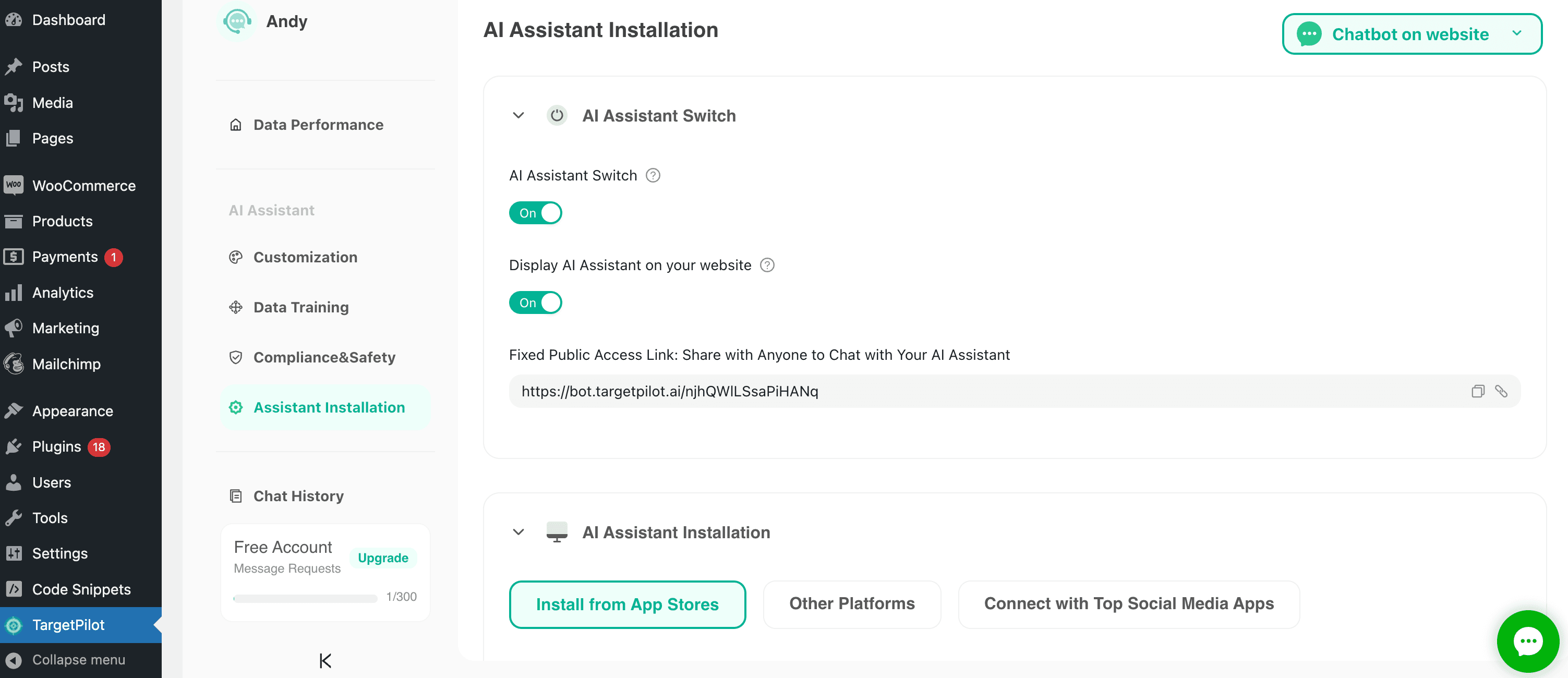Click the Plugins update badge 18
This screenshot has height=678, width=1568.
[x=99, y=447]
